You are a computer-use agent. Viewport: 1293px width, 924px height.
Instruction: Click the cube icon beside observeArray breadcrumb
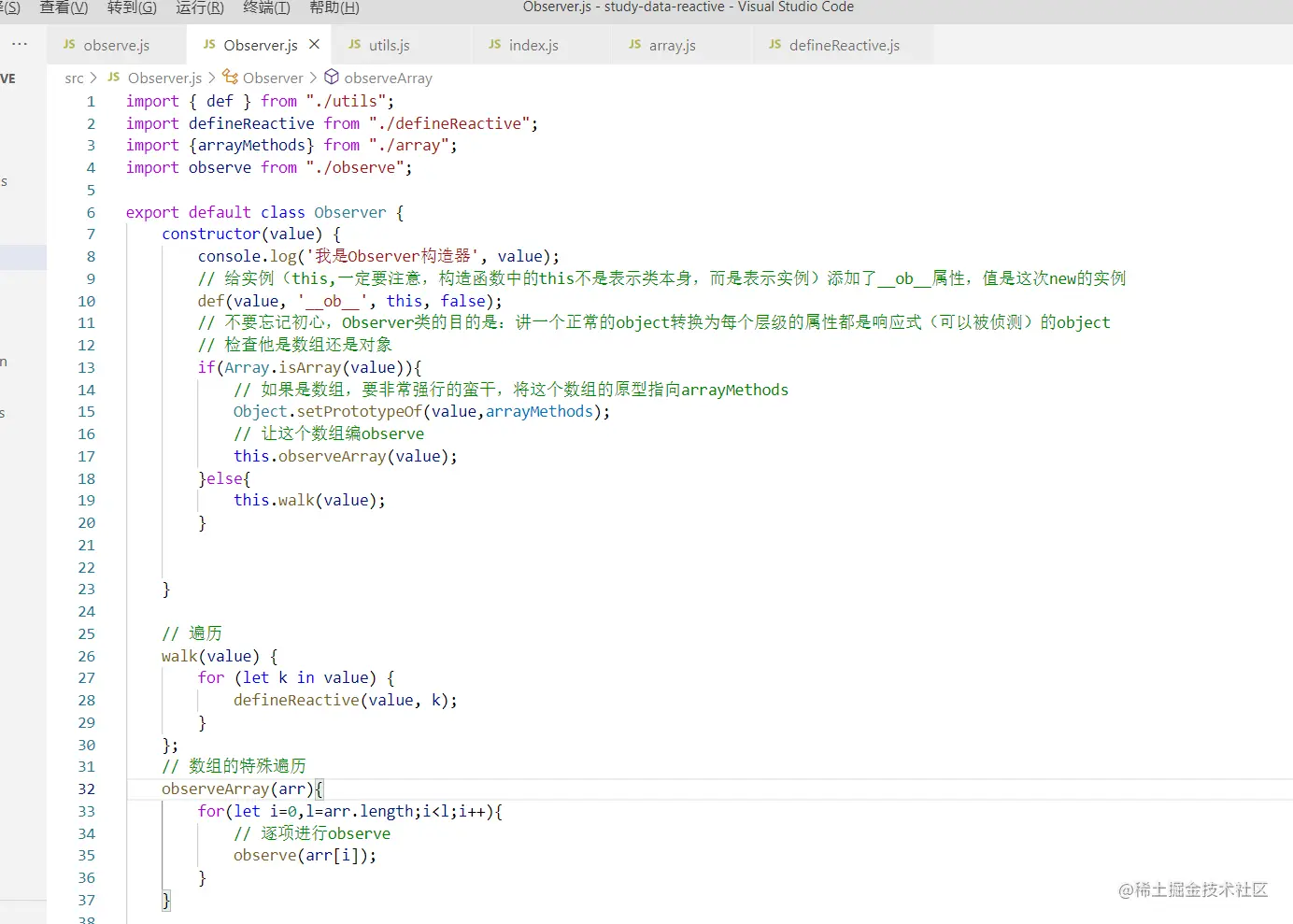click(x=331, y=78)
